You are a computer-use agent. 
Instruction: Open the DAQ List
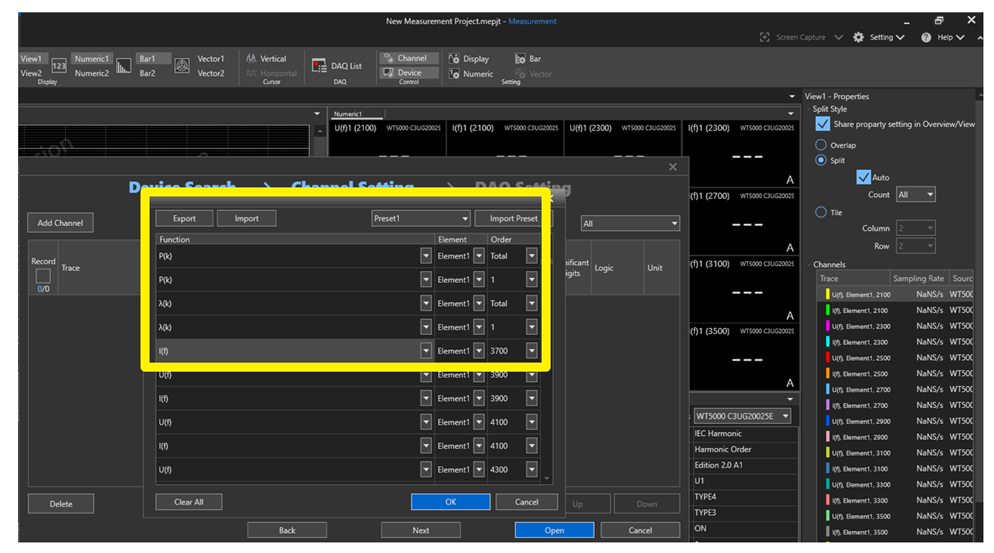337,66
